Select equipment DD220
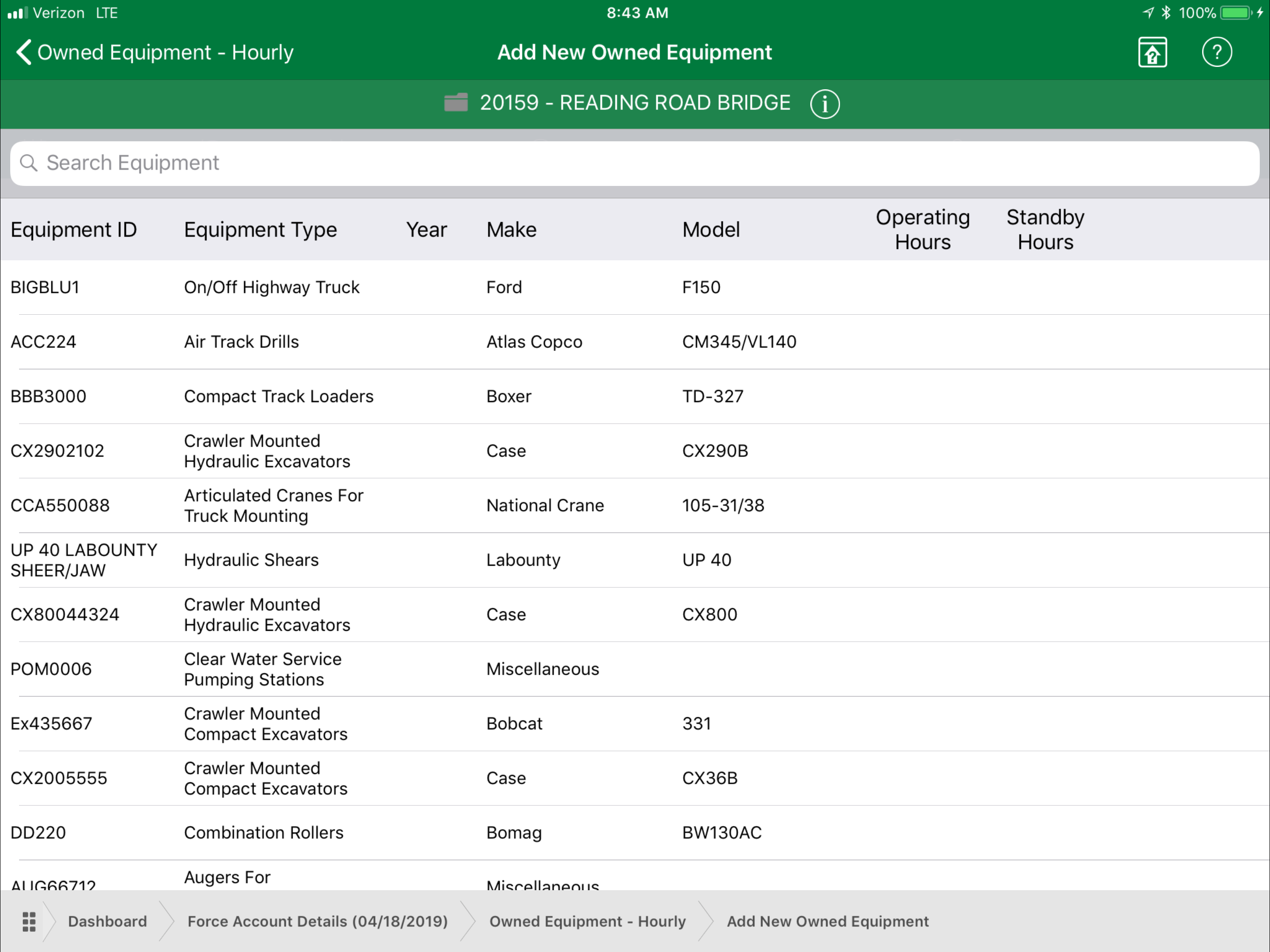Viewport: 1270px width, 952px height. (635, 833)
